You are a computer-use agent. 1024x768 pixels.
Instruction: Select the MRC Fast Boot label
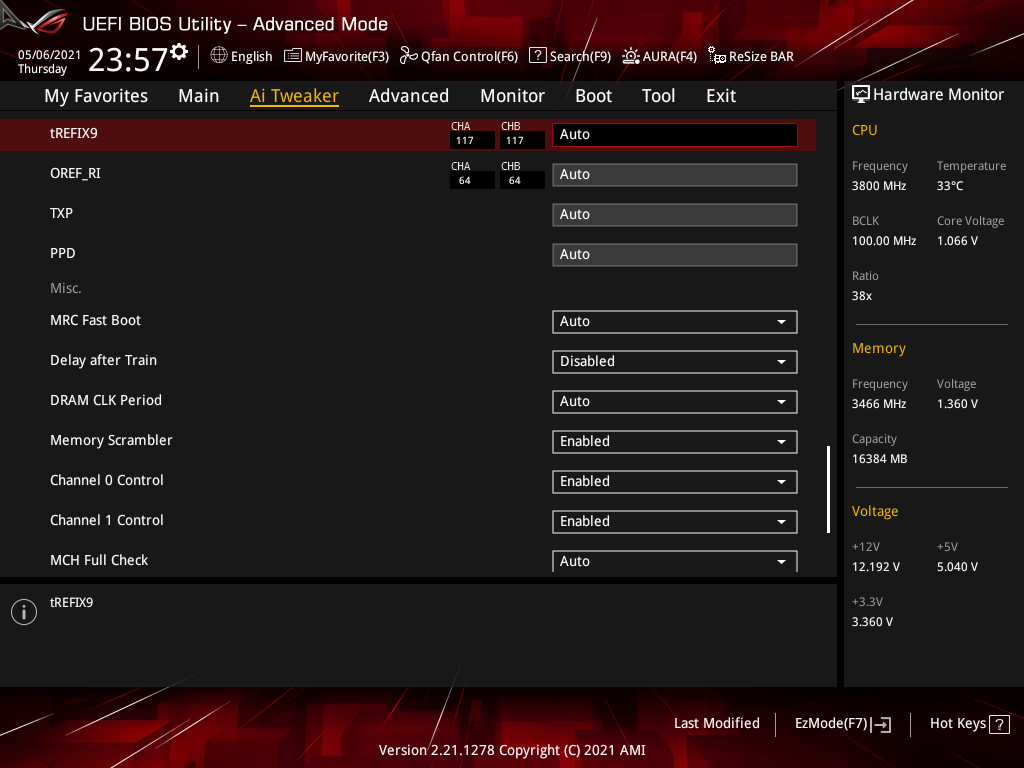[95, 320]
